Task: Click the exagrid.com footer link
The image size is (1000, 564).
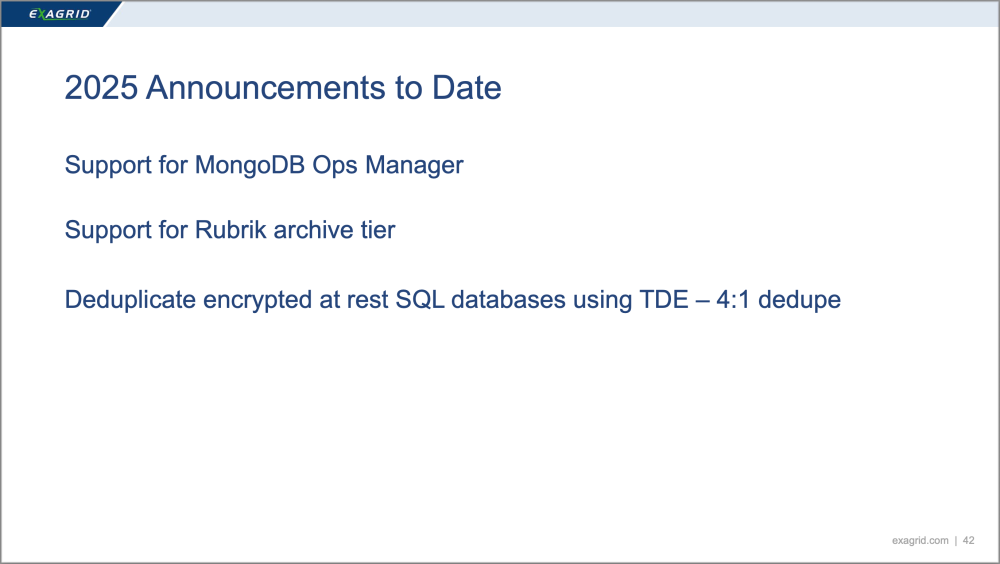Action: [x=920, y=541]
